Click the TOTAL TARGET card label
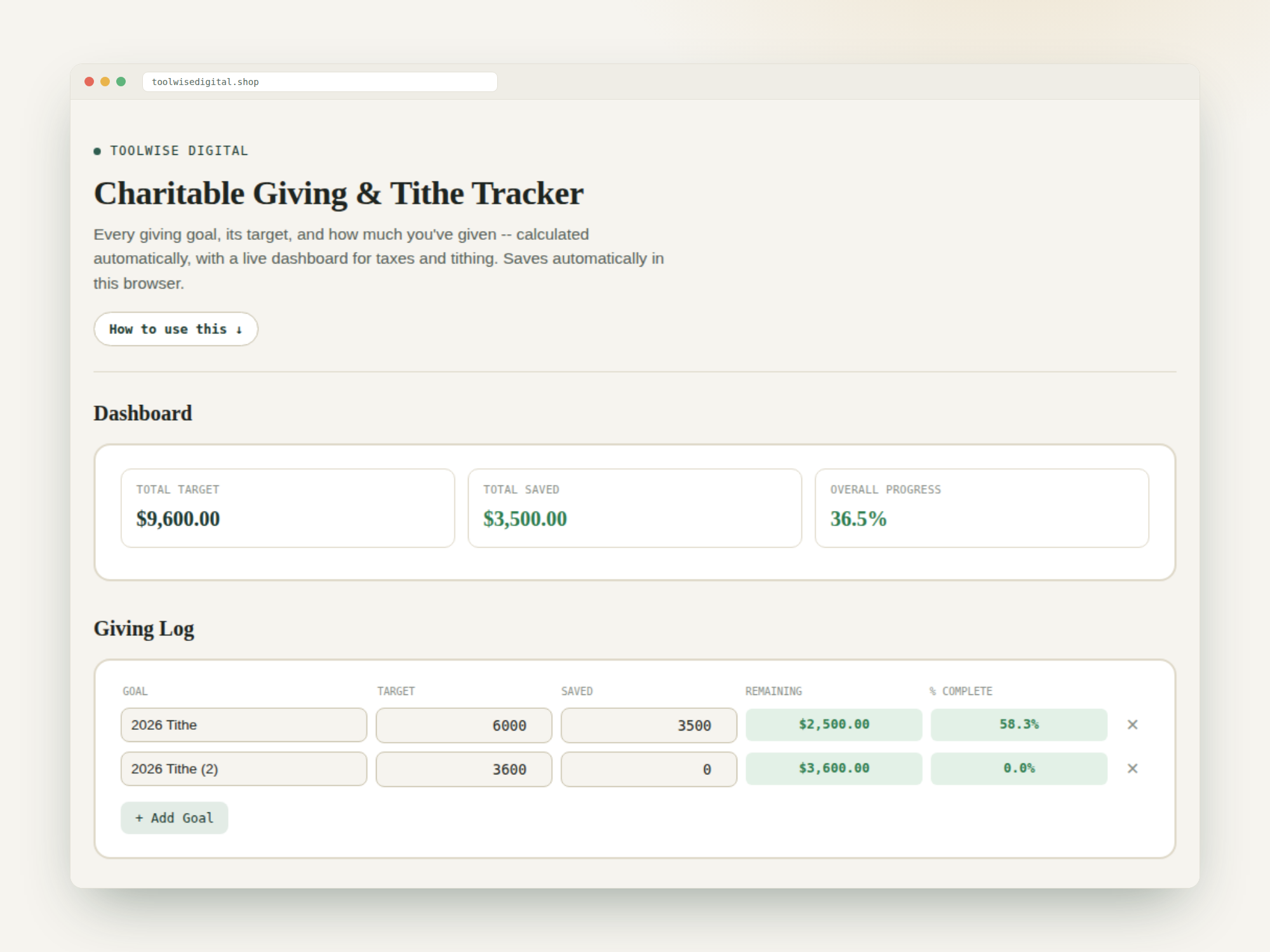The height and width of the screenshot is (952, 1270). coord(178,490)
